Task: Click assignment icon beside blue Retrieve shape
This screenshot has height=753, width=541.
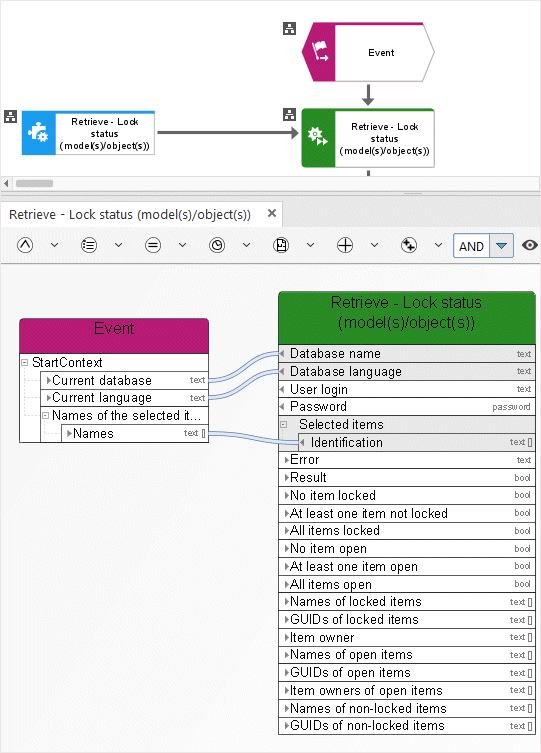Action: [x=10, y=116]
